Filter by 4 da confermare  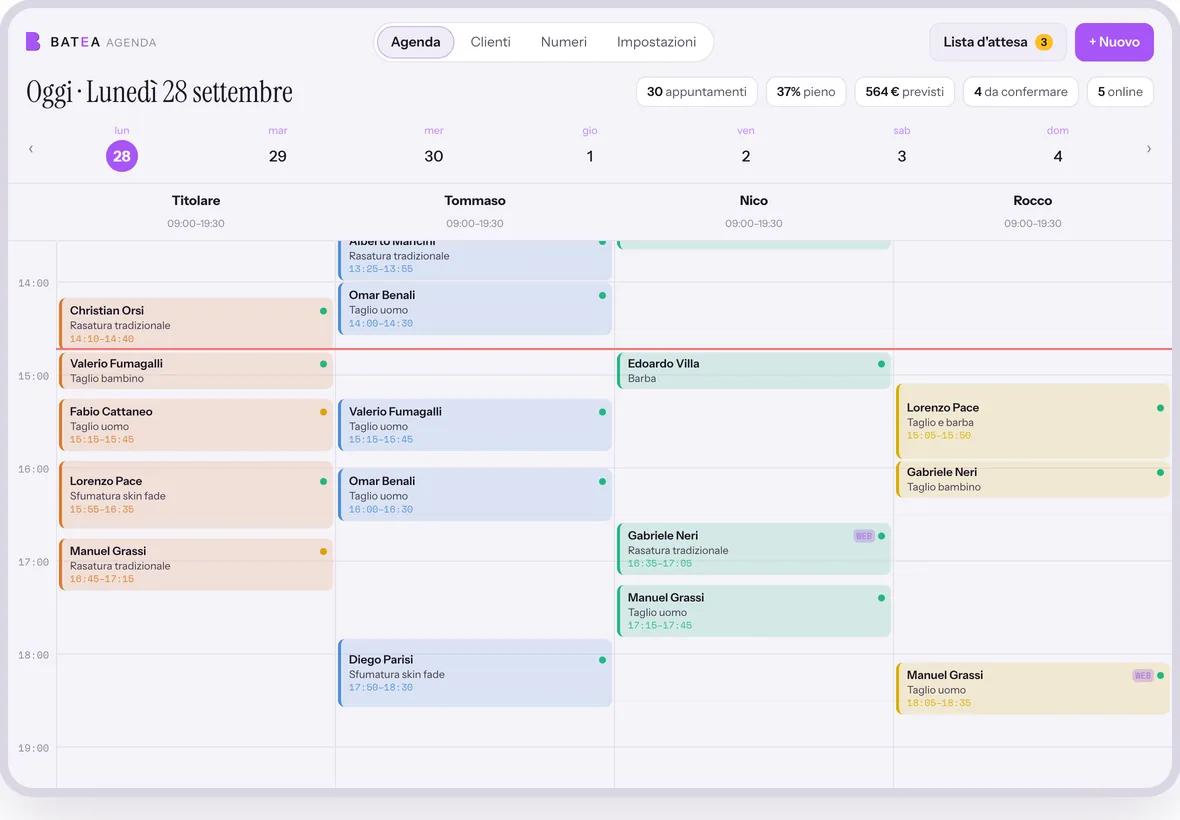[x=1020, y=92]
